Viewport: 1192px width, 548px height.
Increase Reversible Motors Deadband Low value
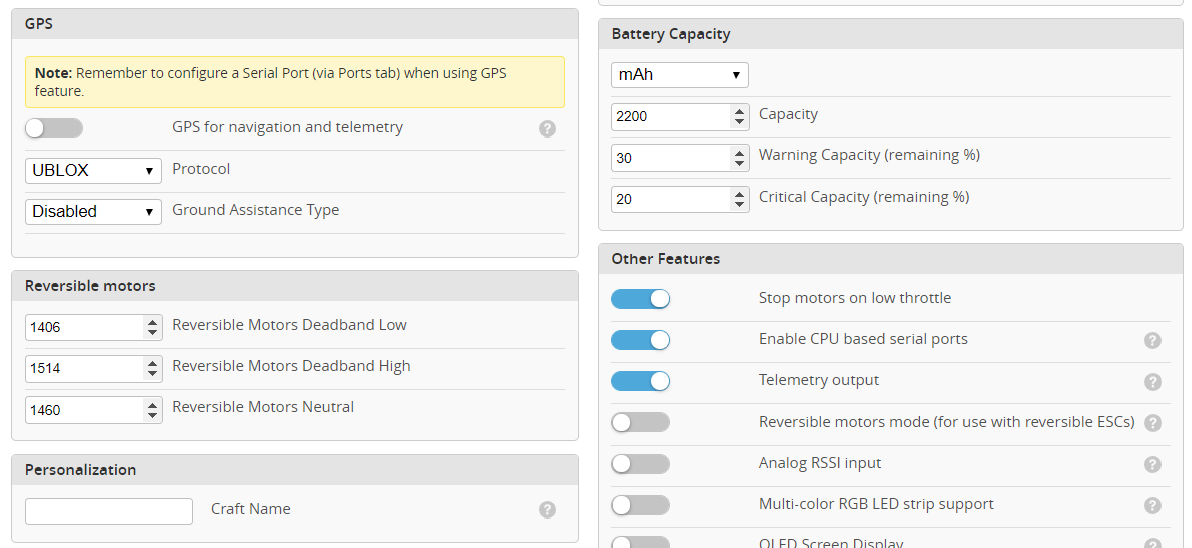pyautogui.click(x=152, y=322)
